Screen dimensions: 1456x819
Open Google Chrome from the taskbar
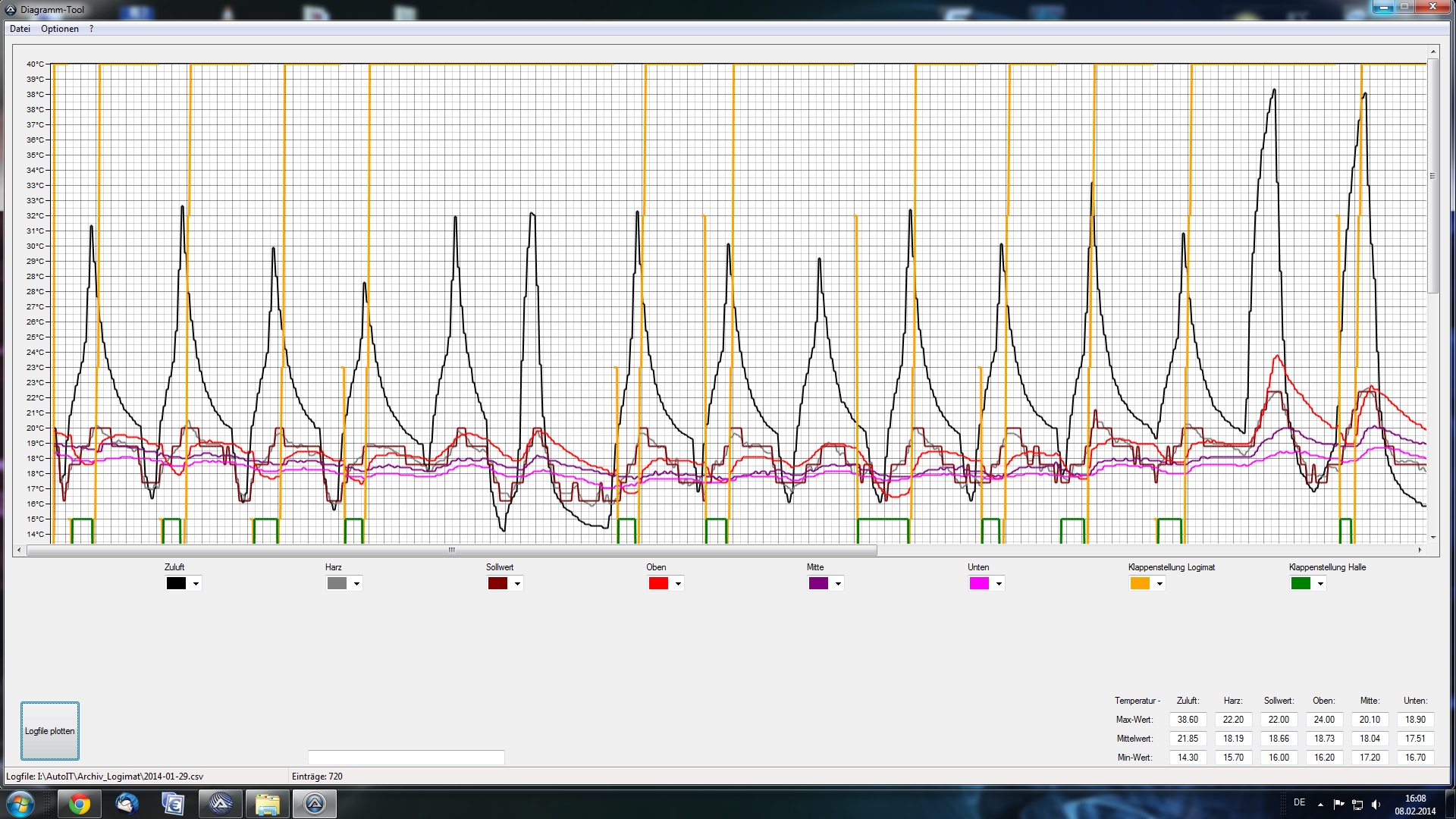79,804
